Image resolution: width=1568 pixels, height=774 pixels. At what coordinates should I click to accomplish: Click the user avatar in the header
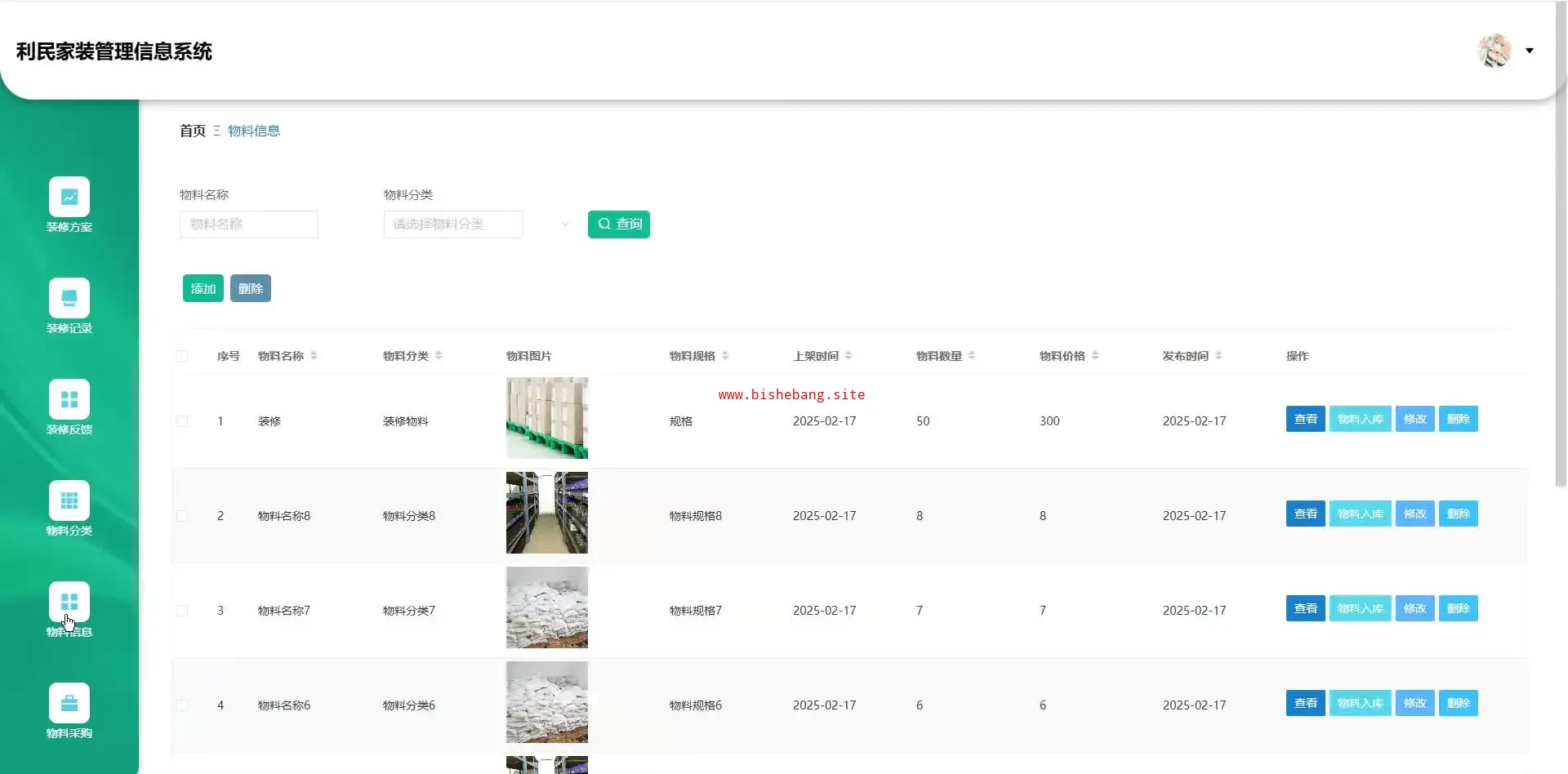tap(1494, 51)
